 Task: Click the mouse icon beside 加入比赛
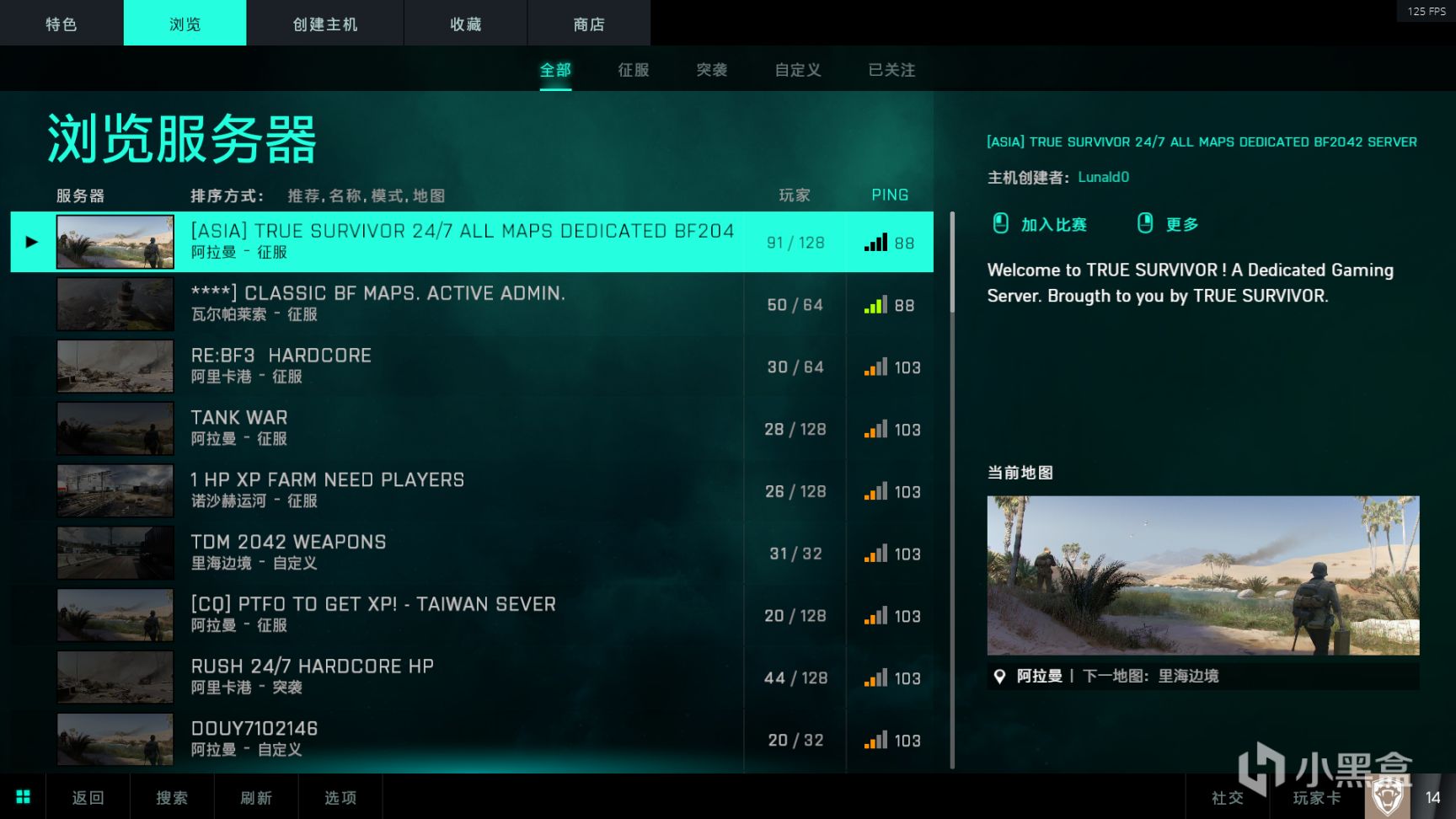(1000, 223)
